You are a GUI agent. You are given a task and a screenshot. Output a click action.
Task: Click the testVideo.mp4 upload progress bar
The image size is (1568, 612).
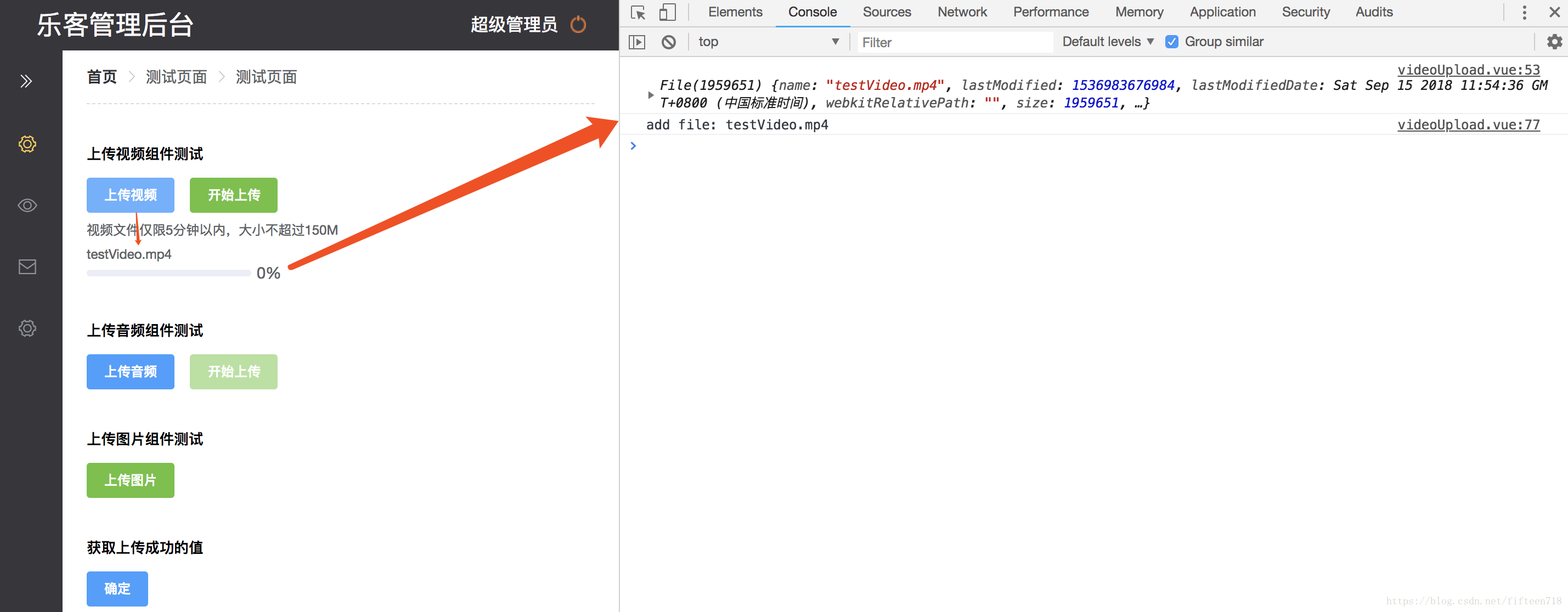(168, 274)
